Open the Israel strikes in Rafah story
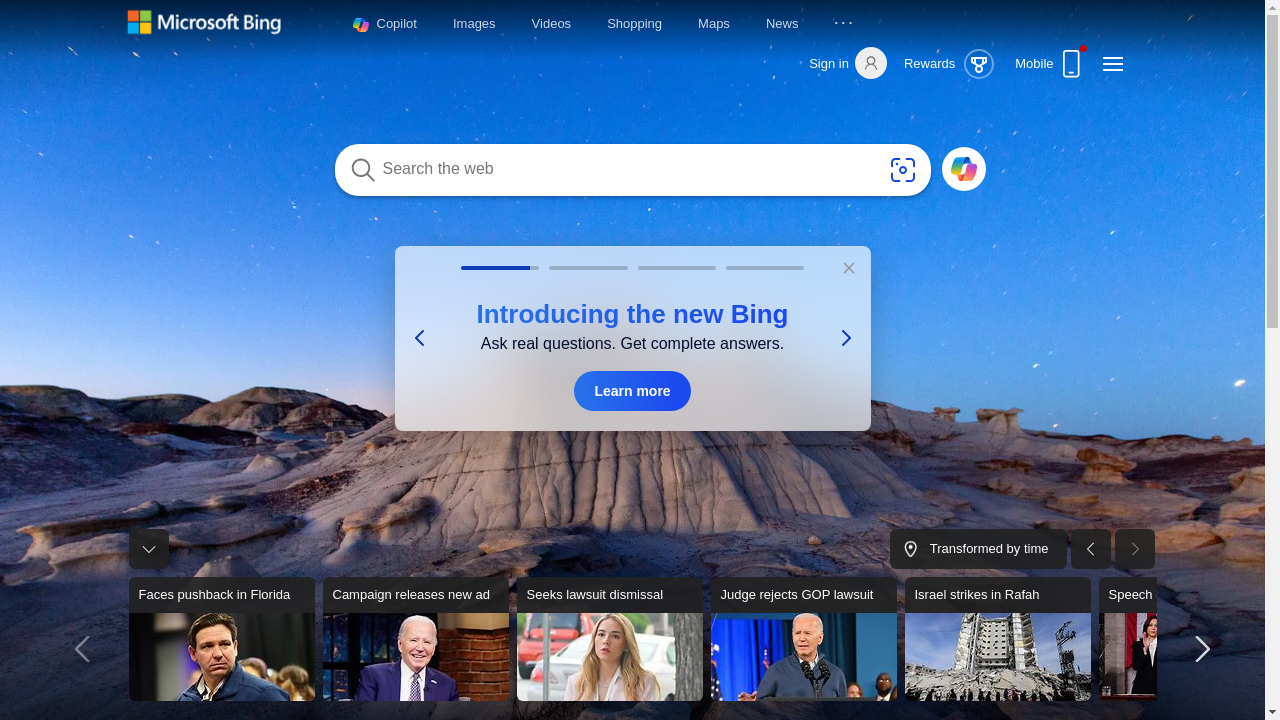 tap(997, 638)
